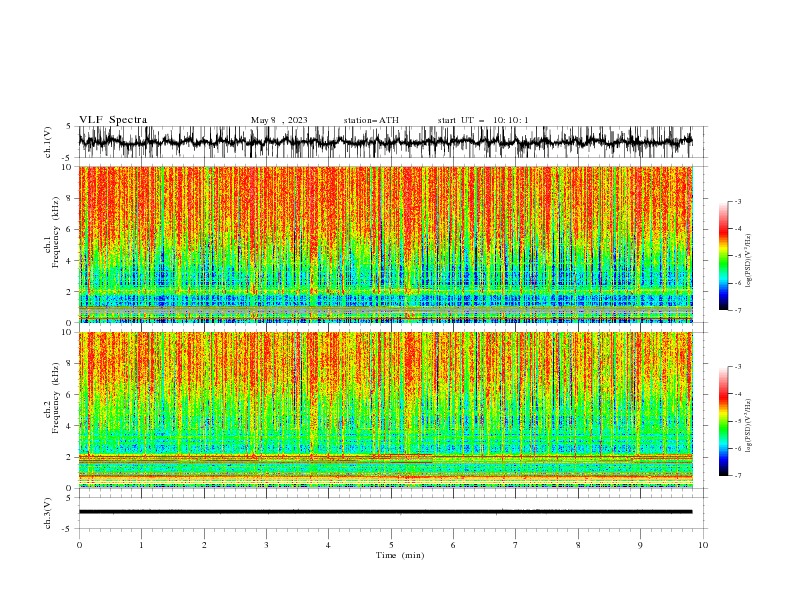Click the "-5" label on ch.1 colorbar
This screenshot has height=612, width=792.
click(737, 256)
